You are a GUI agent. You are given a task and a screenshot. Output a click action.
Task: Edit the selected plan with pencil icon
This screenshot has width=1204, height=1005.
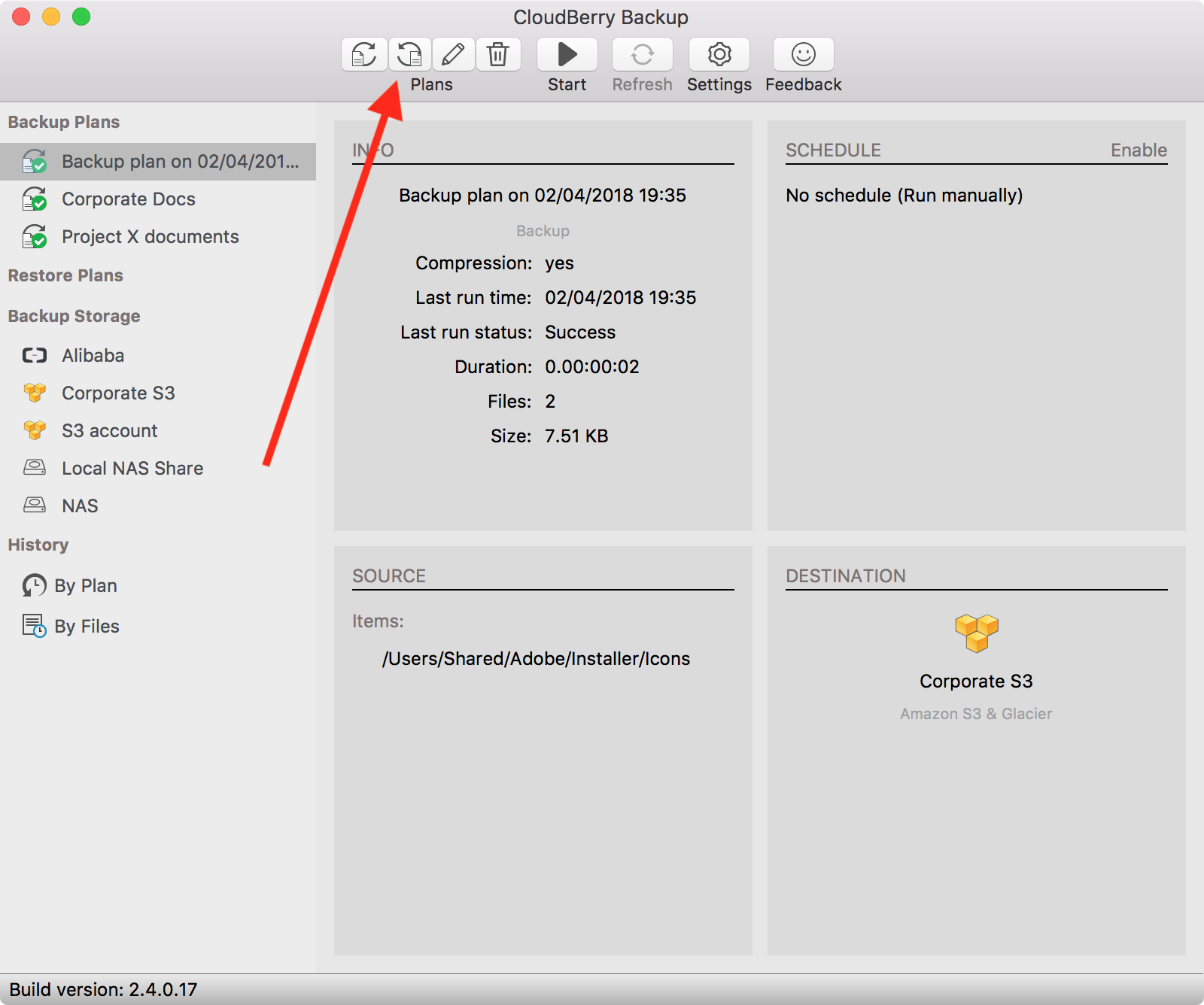(454, 54)
